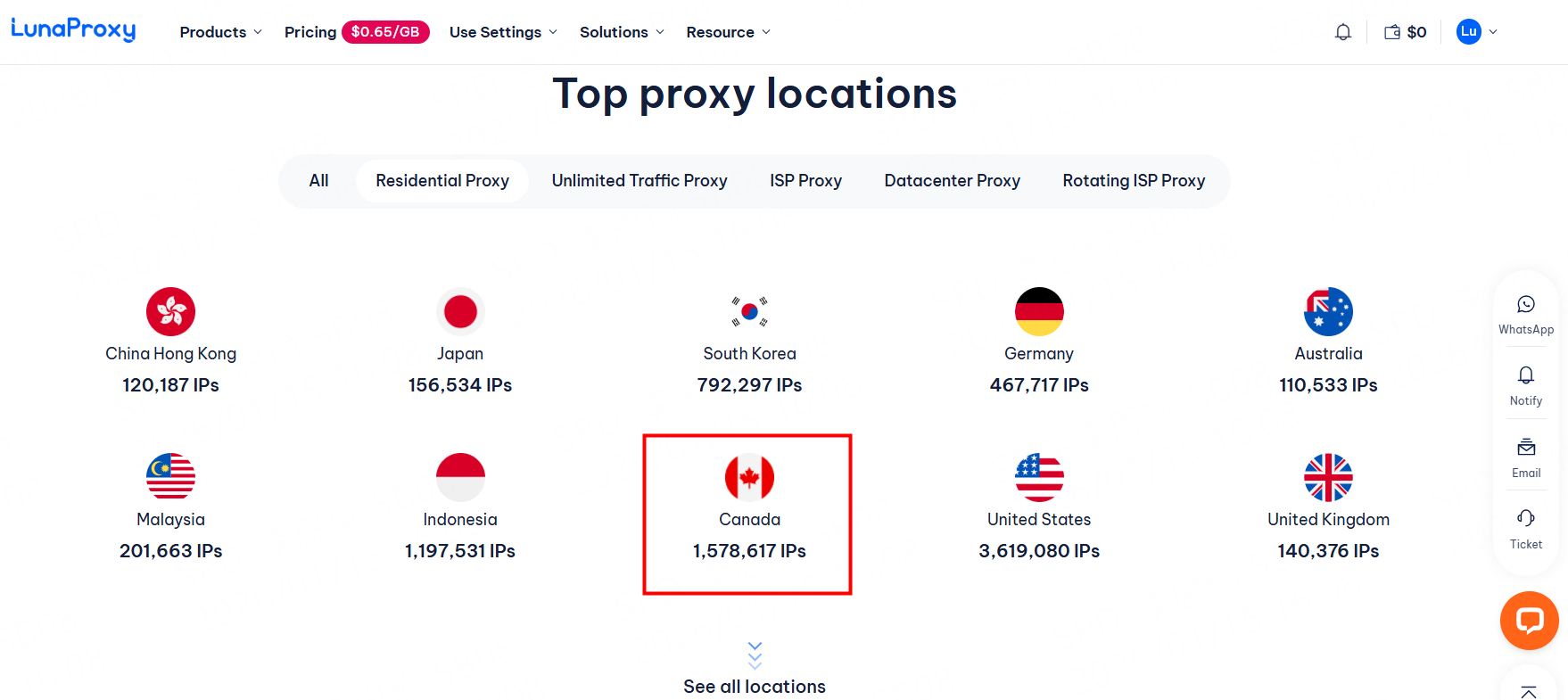
Task: Click the Email envelope icon
Action: click(1526, 448)
